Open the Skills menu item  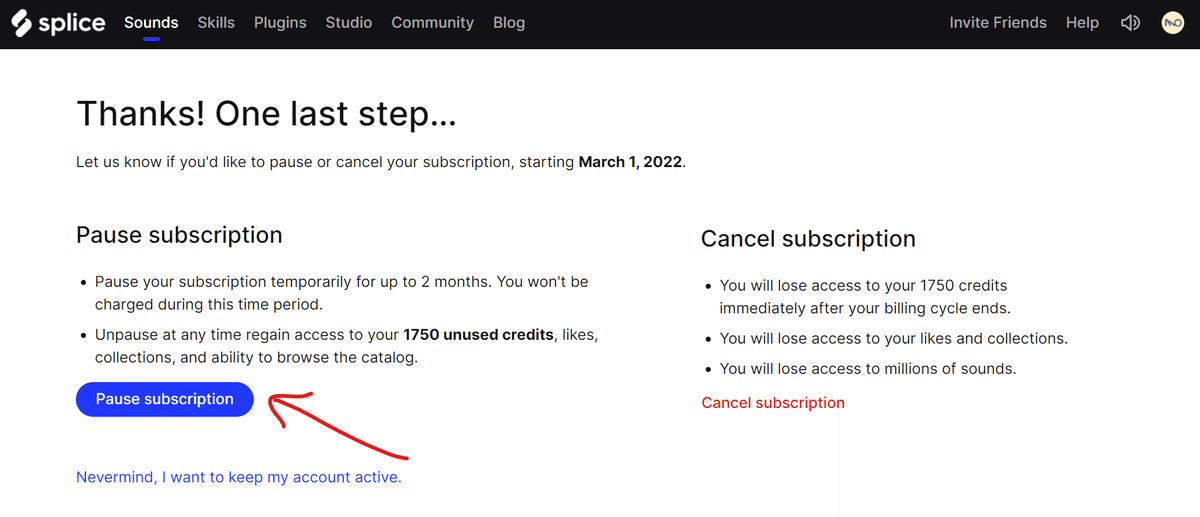coord(216,23)
